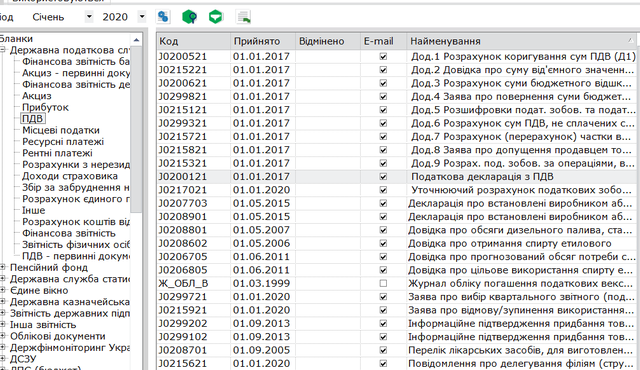Expand the Пенсійний фонд tree node
This screenshot has width=640, height=370.
pos(2,268)
